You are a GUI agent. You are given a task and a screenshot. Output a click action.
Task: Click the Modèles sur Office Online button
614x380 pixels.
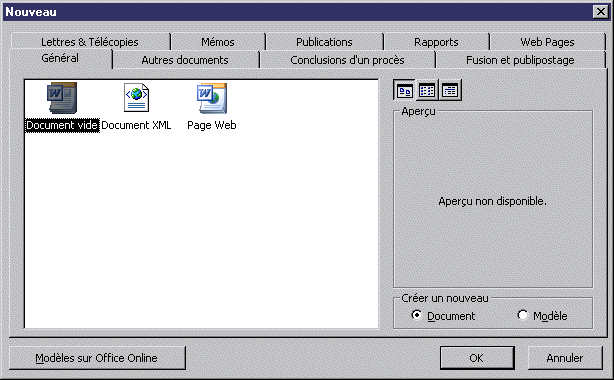tap(97, 358)
